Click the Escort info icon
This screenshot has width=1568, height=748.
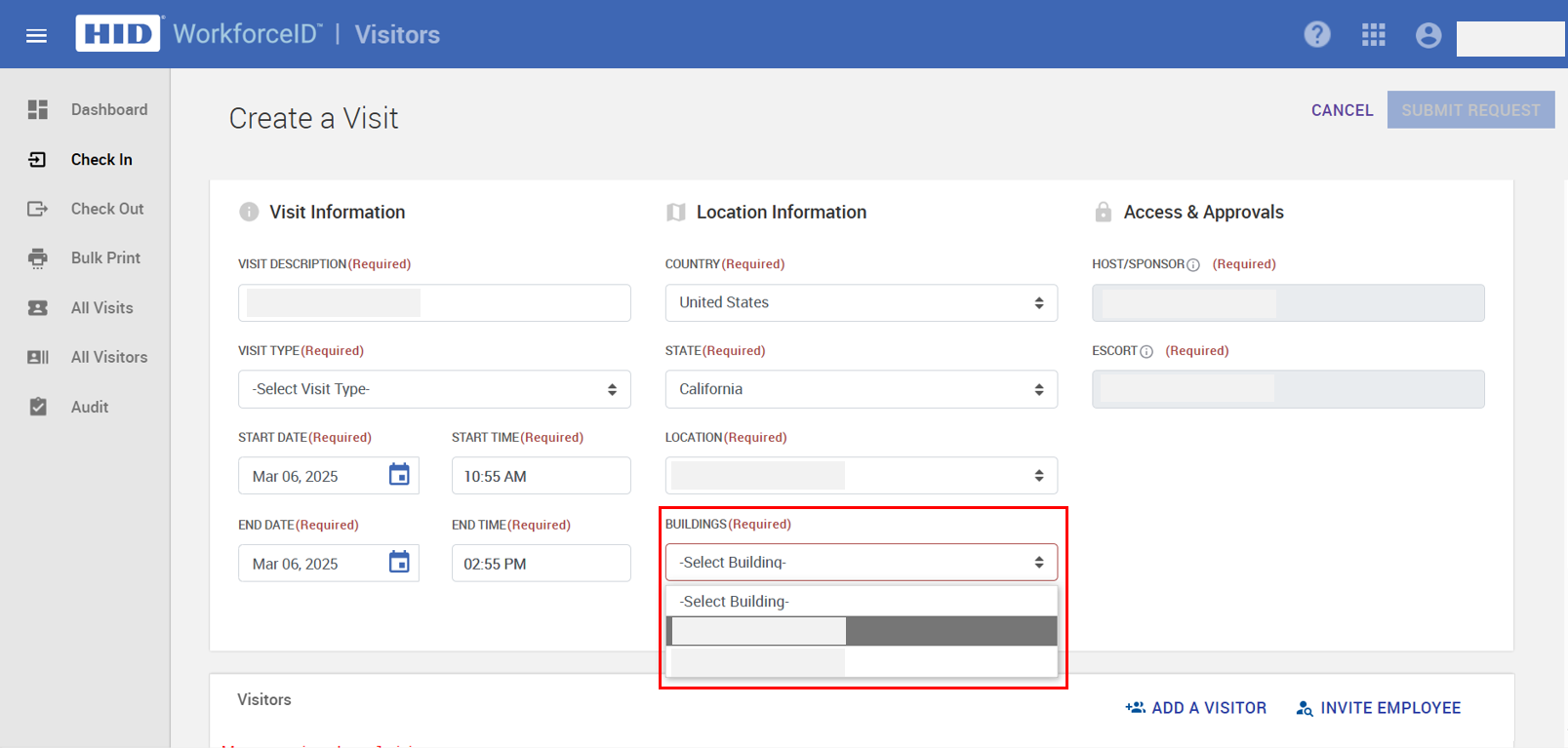(1146, 352)
